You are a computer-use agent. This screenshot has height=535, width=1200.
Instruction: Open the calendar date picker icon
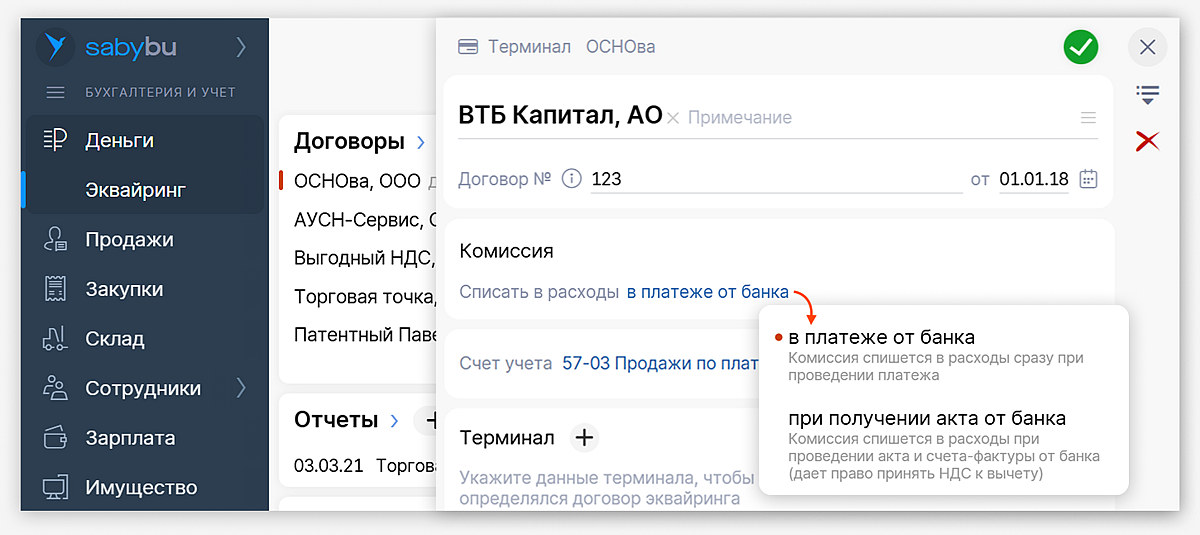[1089, 179]
